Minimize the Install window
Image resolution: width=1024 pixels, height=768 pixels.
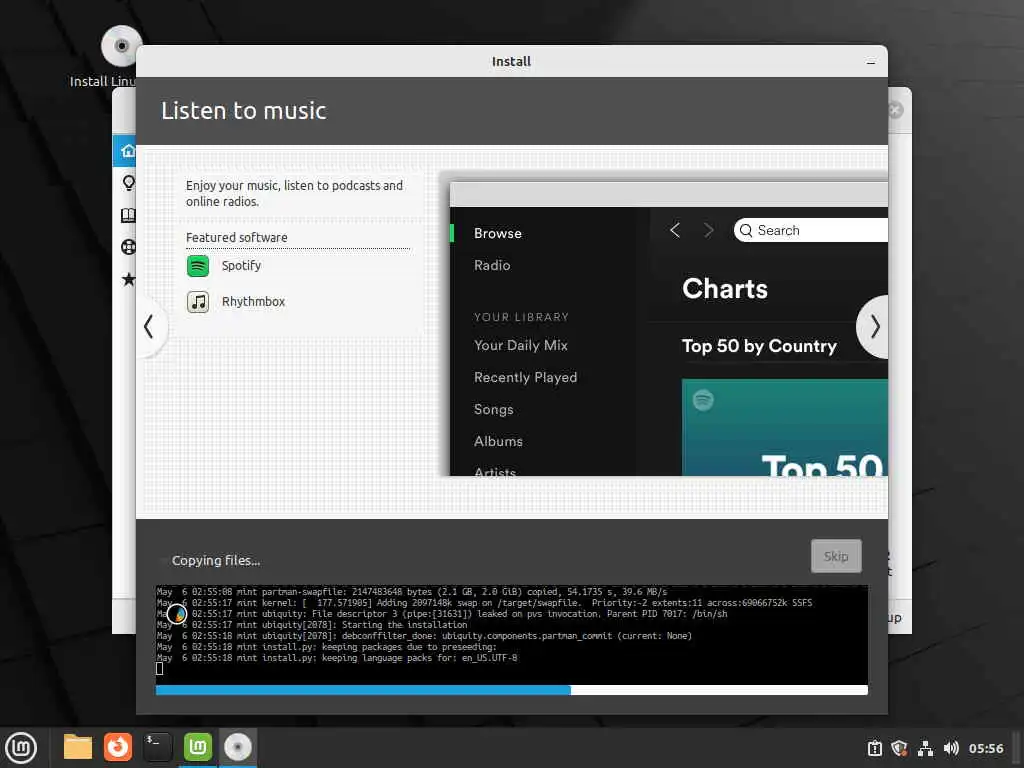click(x=871, y=62)
